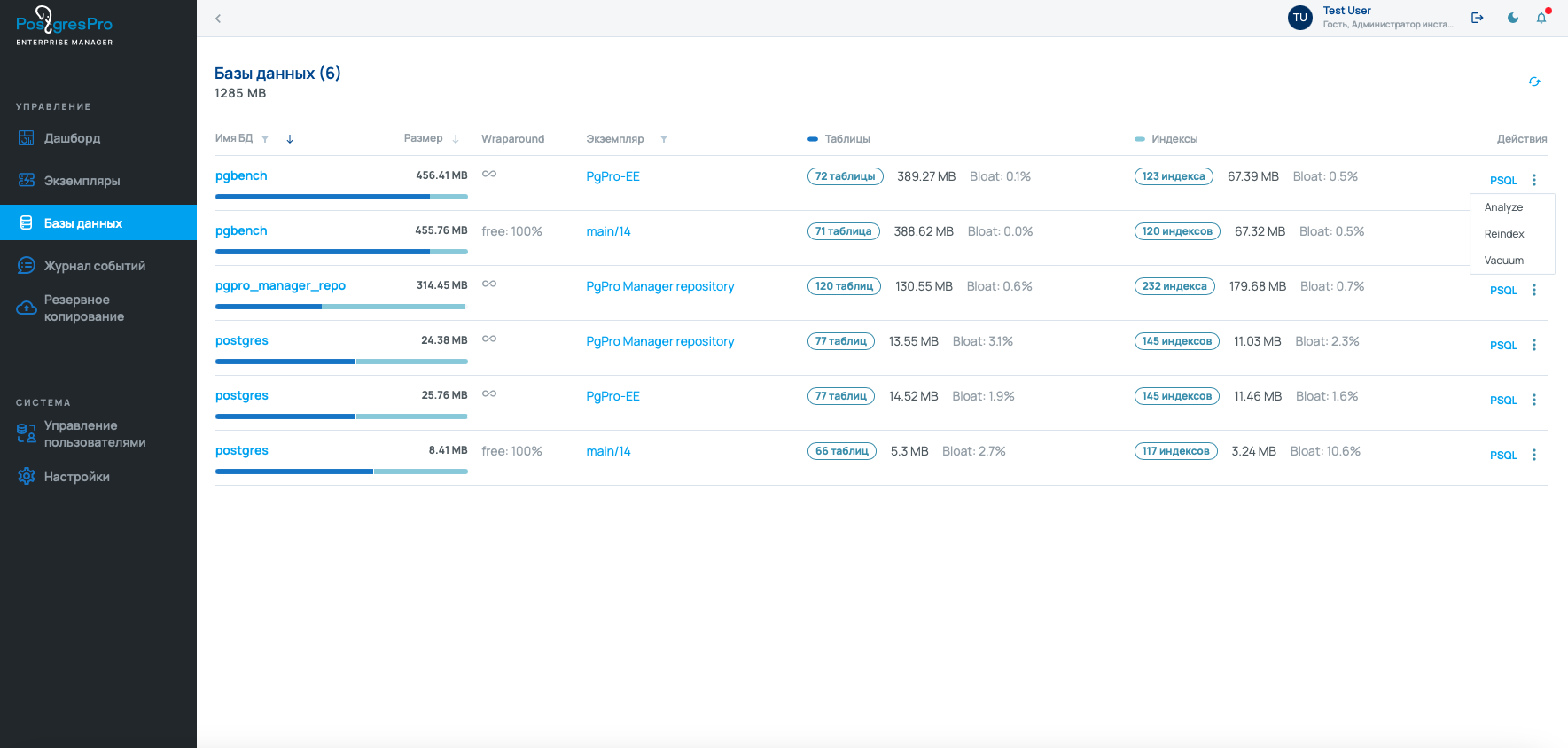Open pgpro_manager_repo database link
Screen dimensions: 1568x748
(x=280, y=285)
